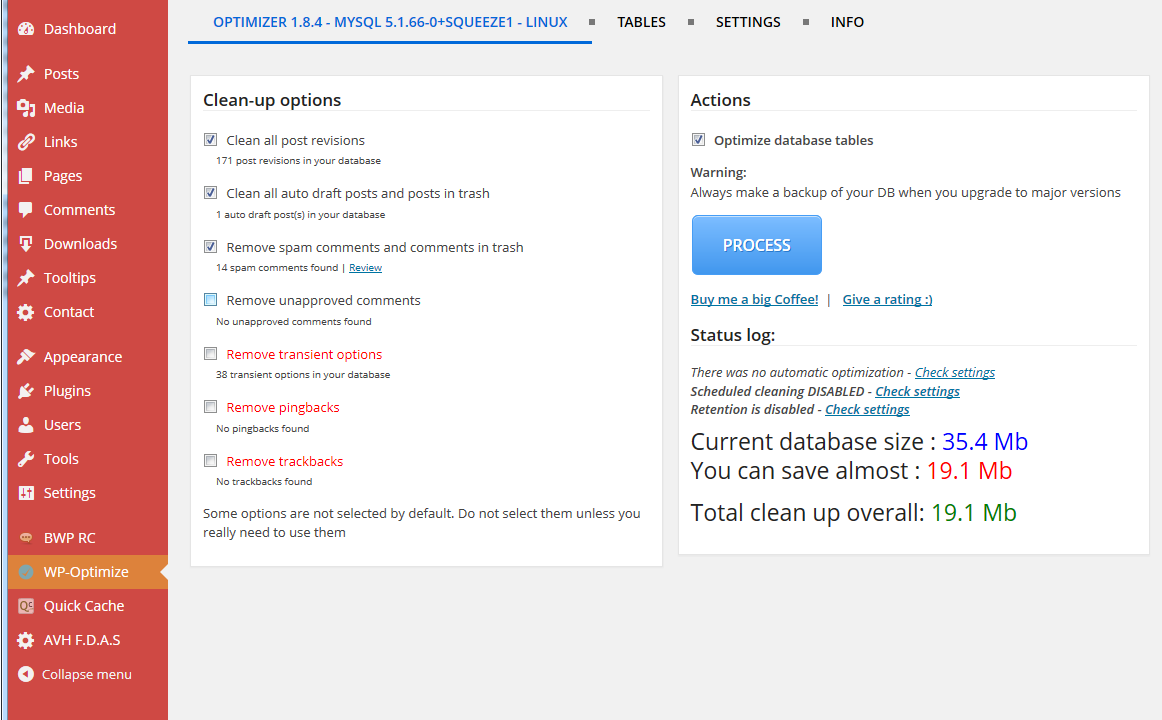Click the Dashboard gauge icon
The width and height of the screenshot is (1162, 720).
26,29
